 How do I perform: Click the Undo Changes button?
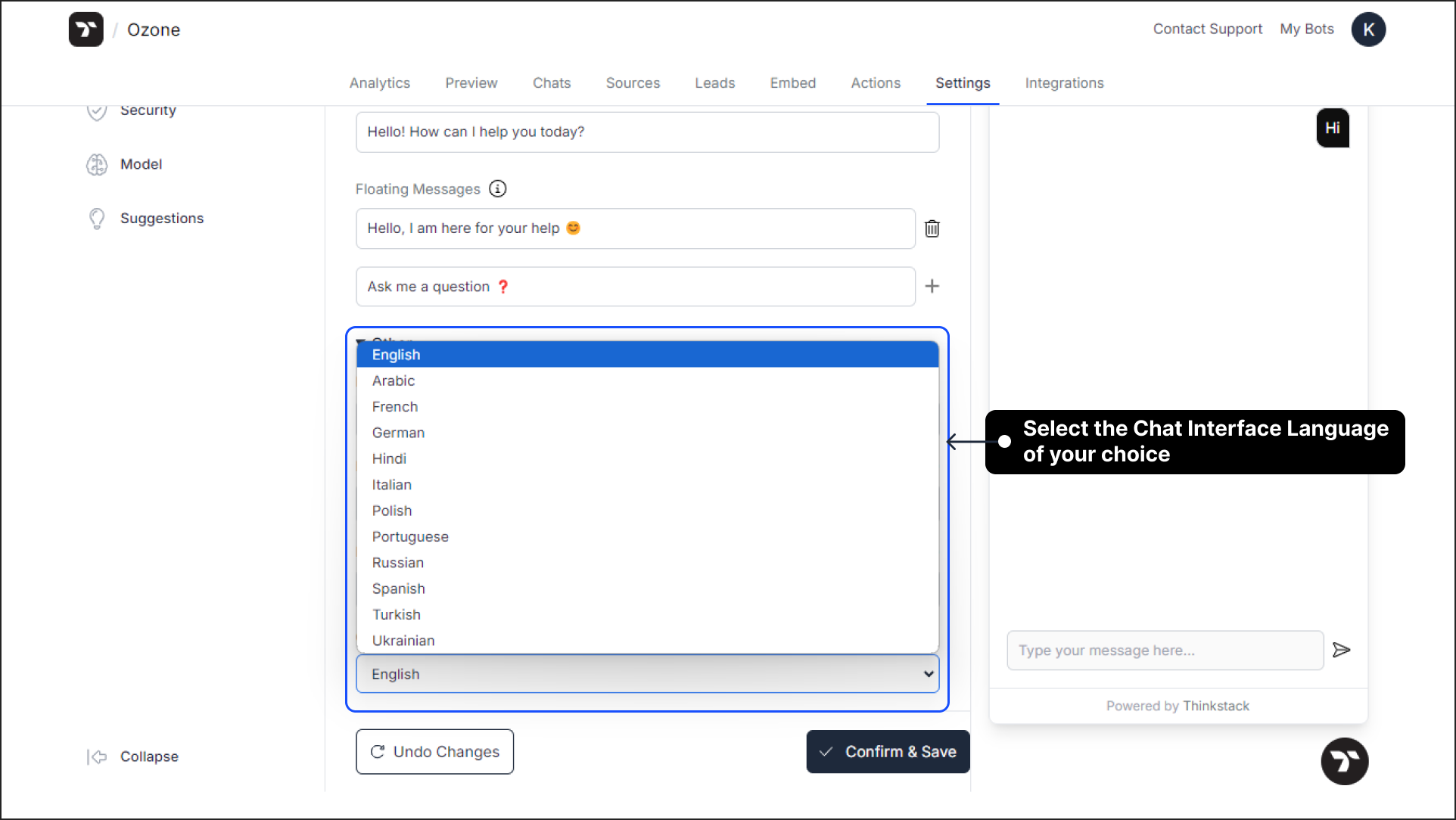point(434,751)
